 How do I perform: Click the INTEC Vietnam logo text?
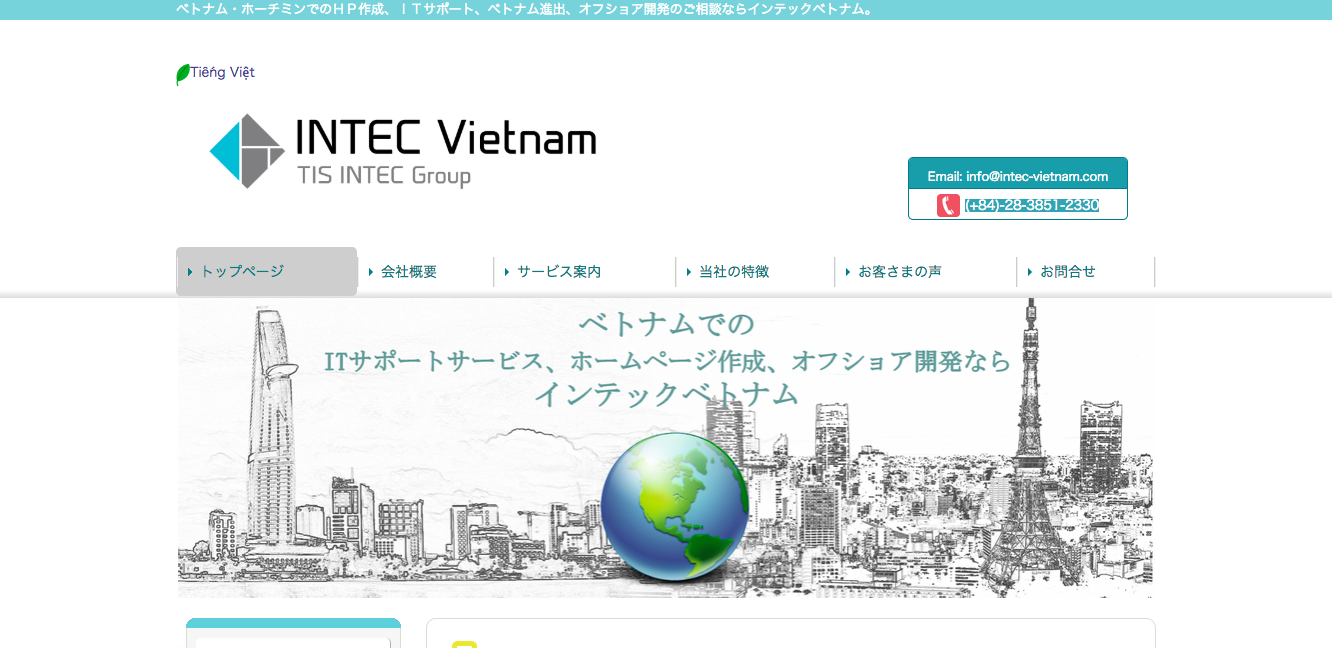[445, 140]
